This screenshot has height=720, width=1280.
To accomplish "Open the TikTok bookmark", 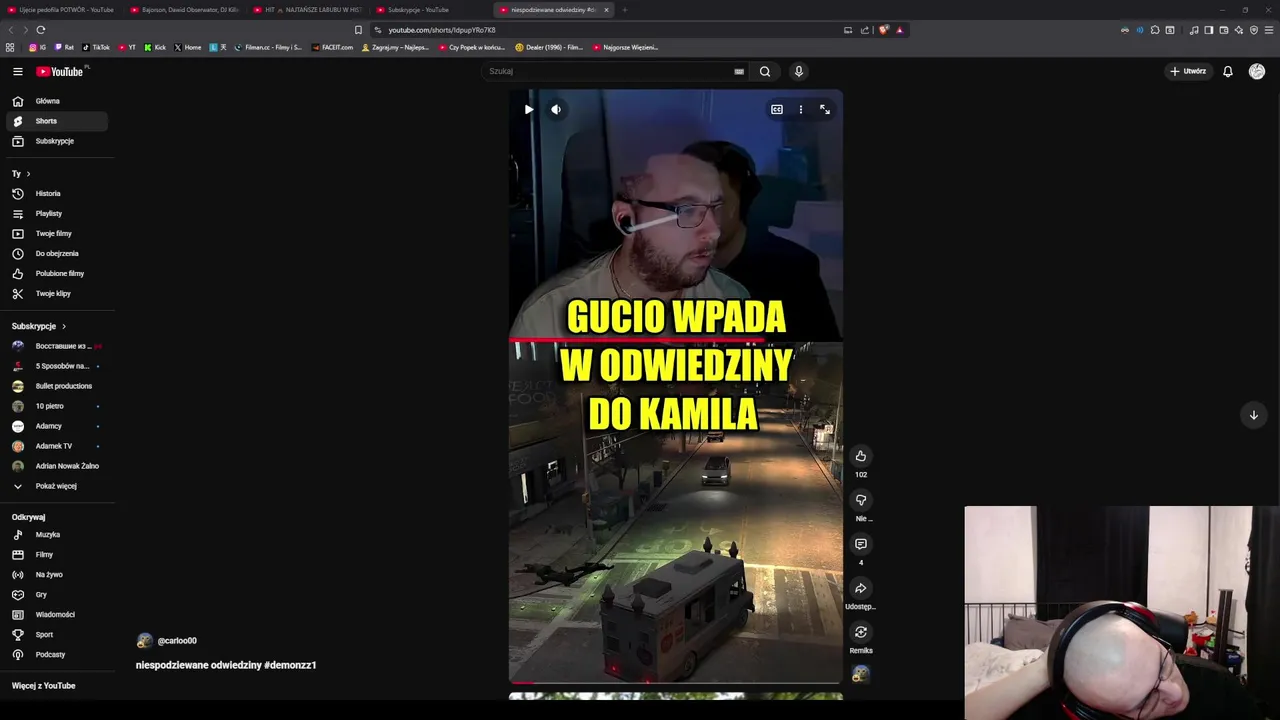I will (x=96, y=47).
